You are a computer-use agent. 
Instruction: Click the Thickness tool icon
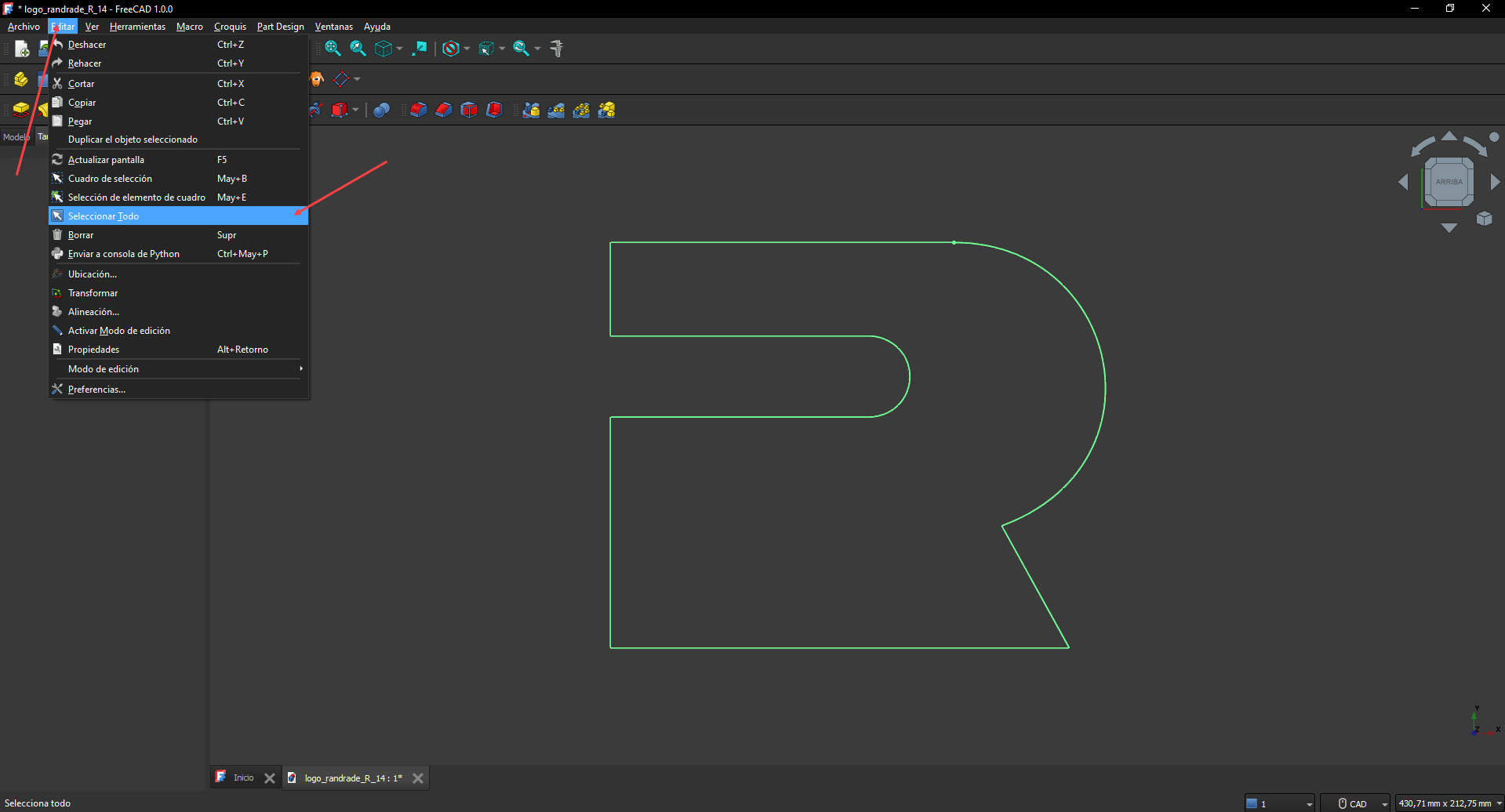click(494, 110)
